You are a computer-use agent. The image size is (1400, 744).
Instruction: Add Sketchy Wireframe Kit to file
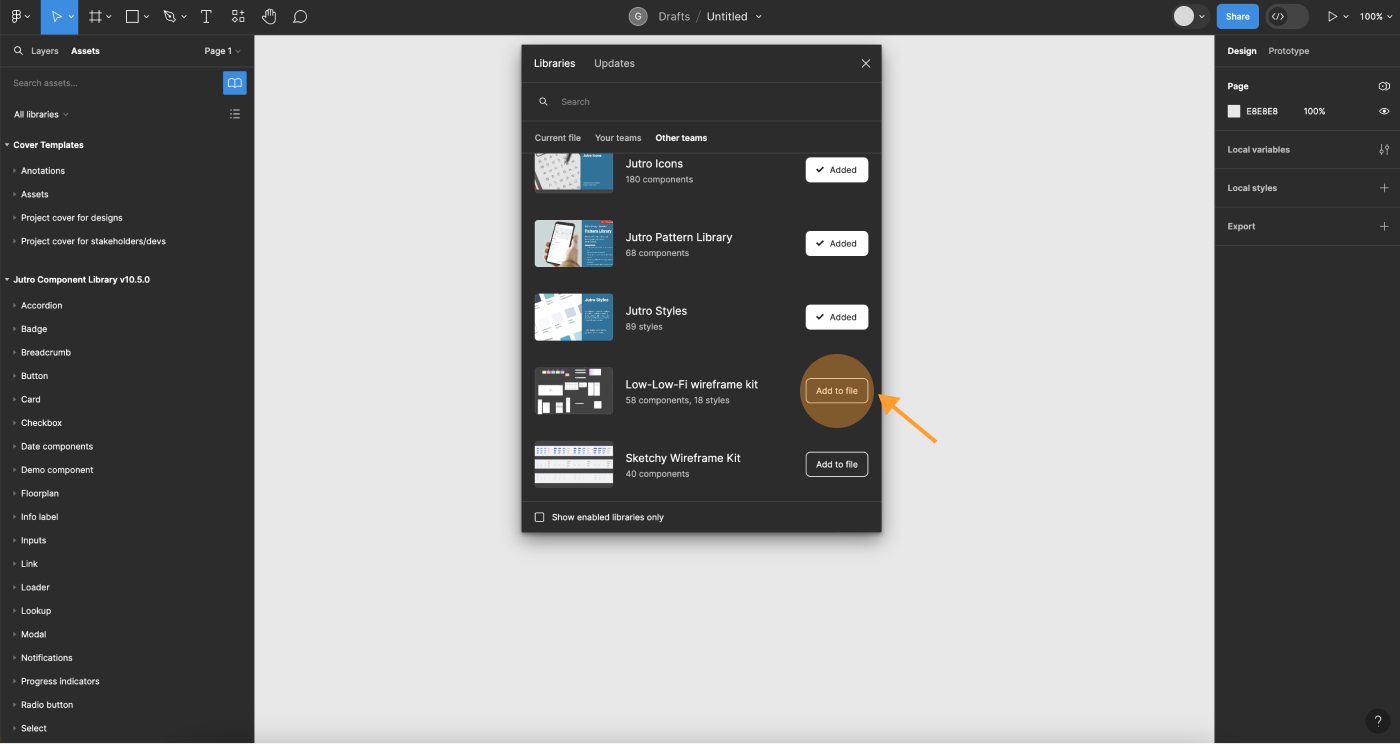coord(837,464)
